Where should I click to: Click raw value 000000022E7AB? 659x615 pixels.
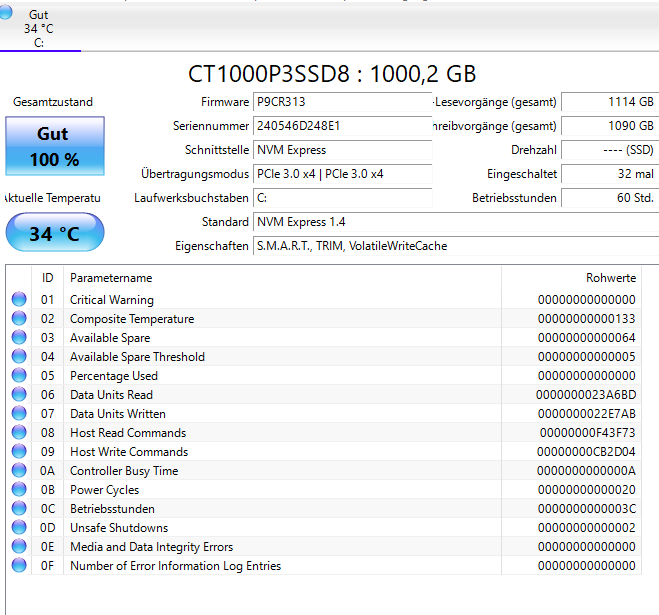point(586,414)
